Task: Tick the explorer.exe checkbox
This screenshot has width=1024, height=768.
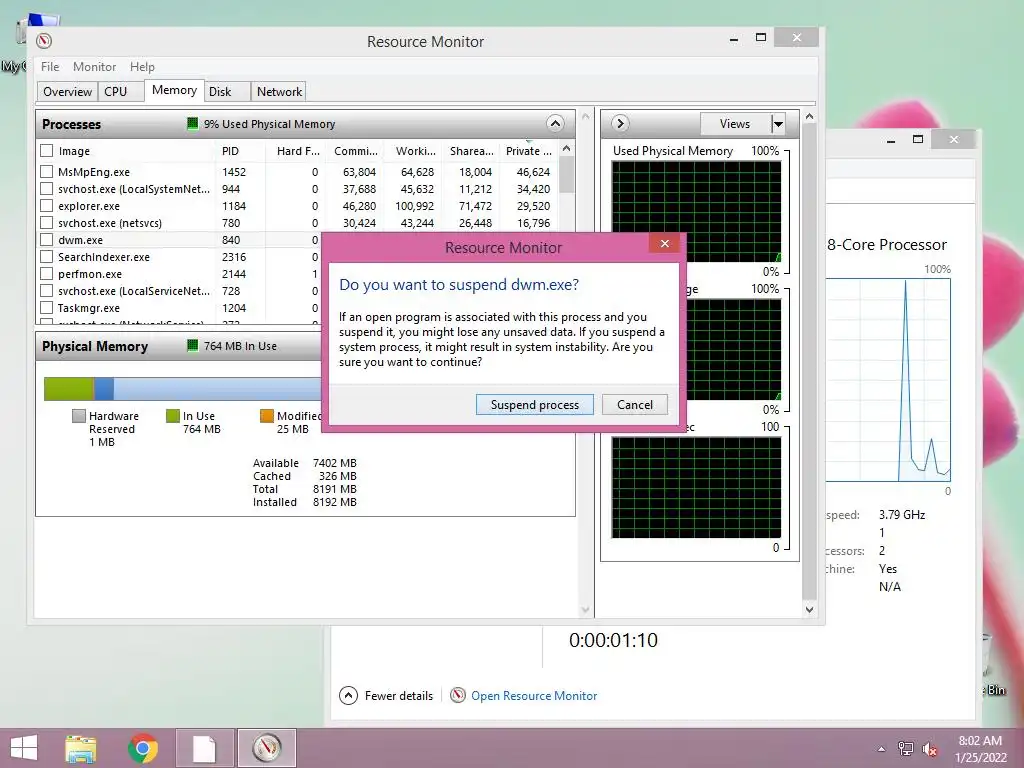Action: point(46,206)
